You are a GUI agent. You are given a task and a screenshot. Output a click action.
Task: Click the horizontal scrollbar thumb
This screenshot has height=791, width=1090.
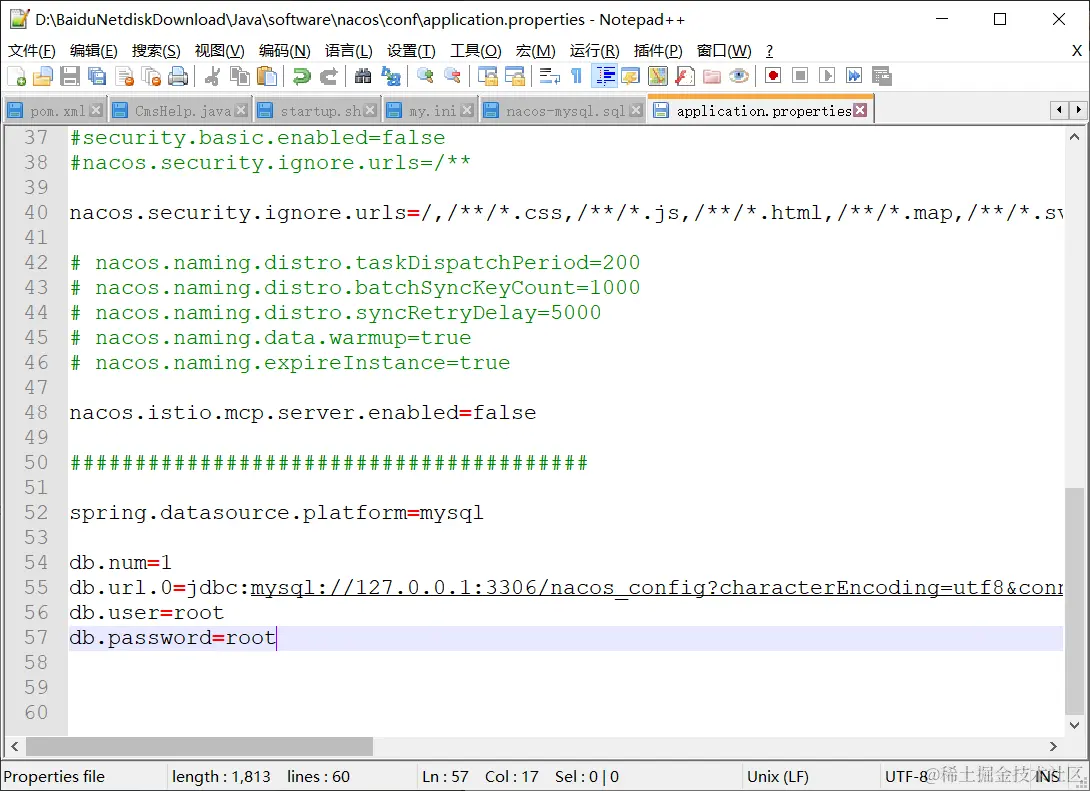pyautogui.click(x=200, y=747)
